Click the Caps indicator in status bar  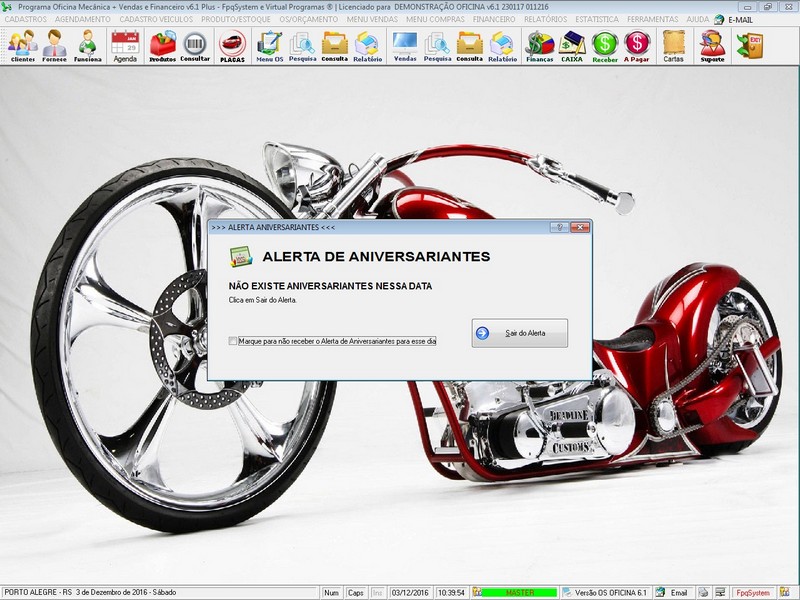(355, 592)
